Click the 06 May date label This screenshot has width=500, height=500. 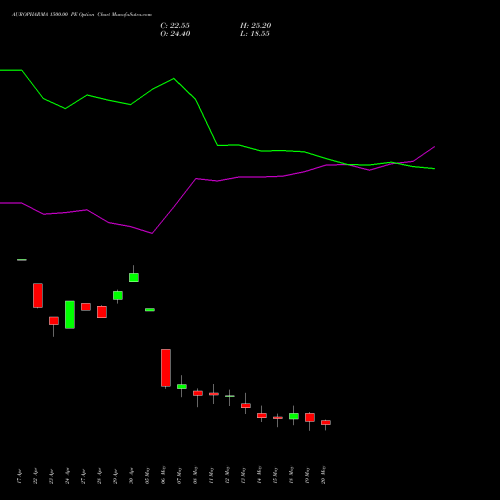[x=164, y=476]
